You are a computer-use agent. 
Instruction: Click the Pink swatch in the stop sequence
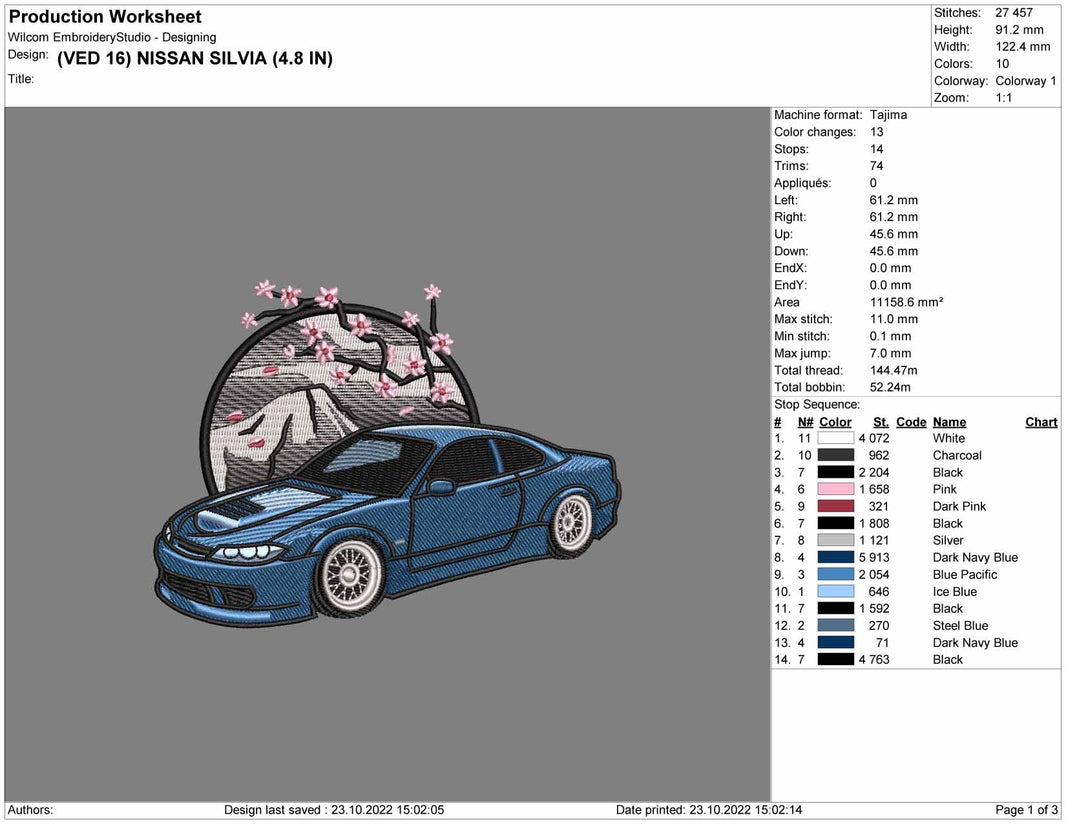pyautogui.click(x=837, y=489)
